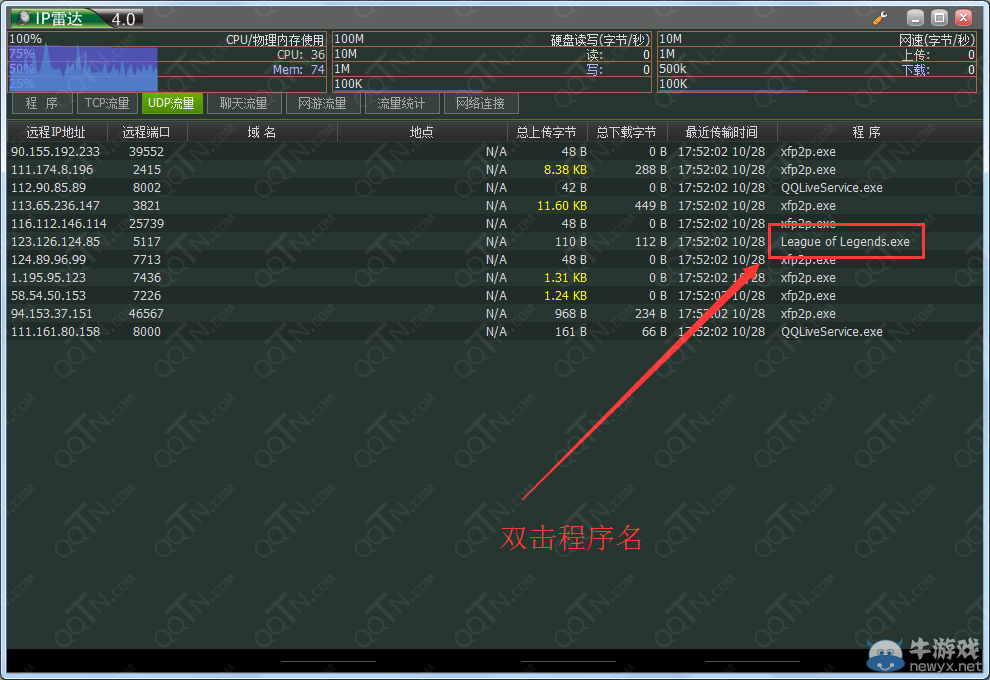Viewport: 990px width, 680px height.
Task: Open the 网络连接 tab
Action: point(480,103)
